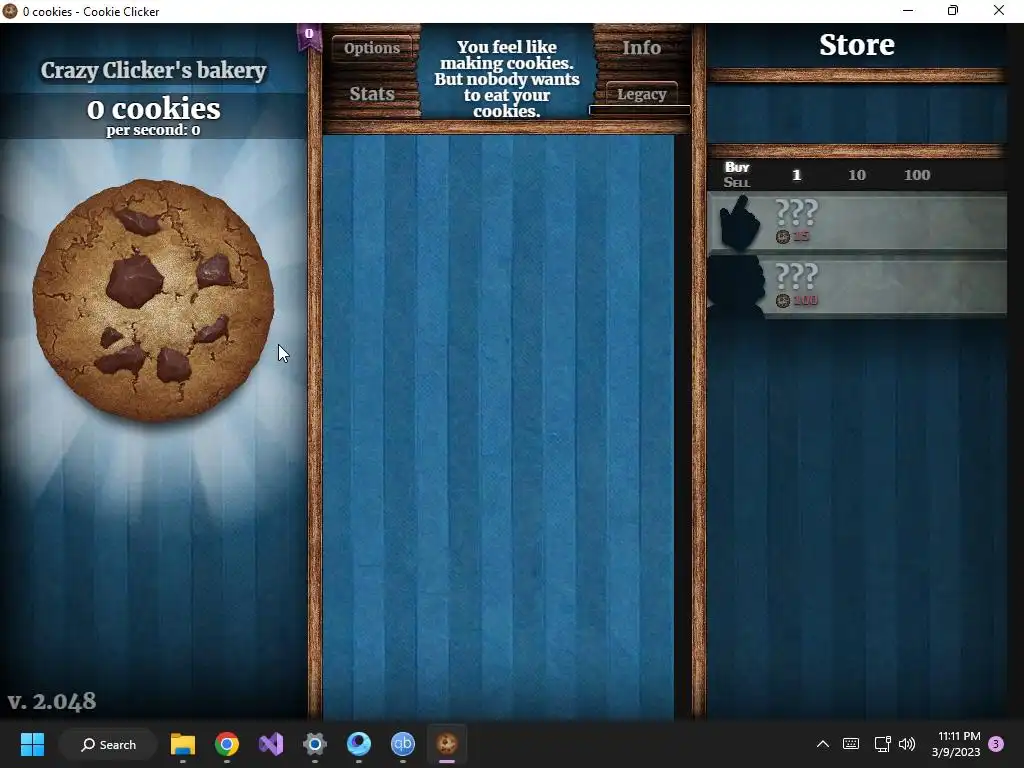Open the Stats panel
The image size is (1024, 768).
[372, 93]
